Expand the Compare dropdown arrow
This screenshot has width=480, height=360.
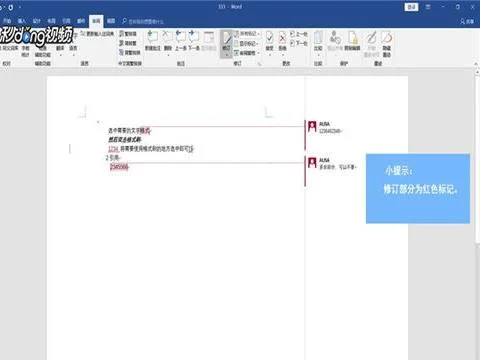point(318,55)
